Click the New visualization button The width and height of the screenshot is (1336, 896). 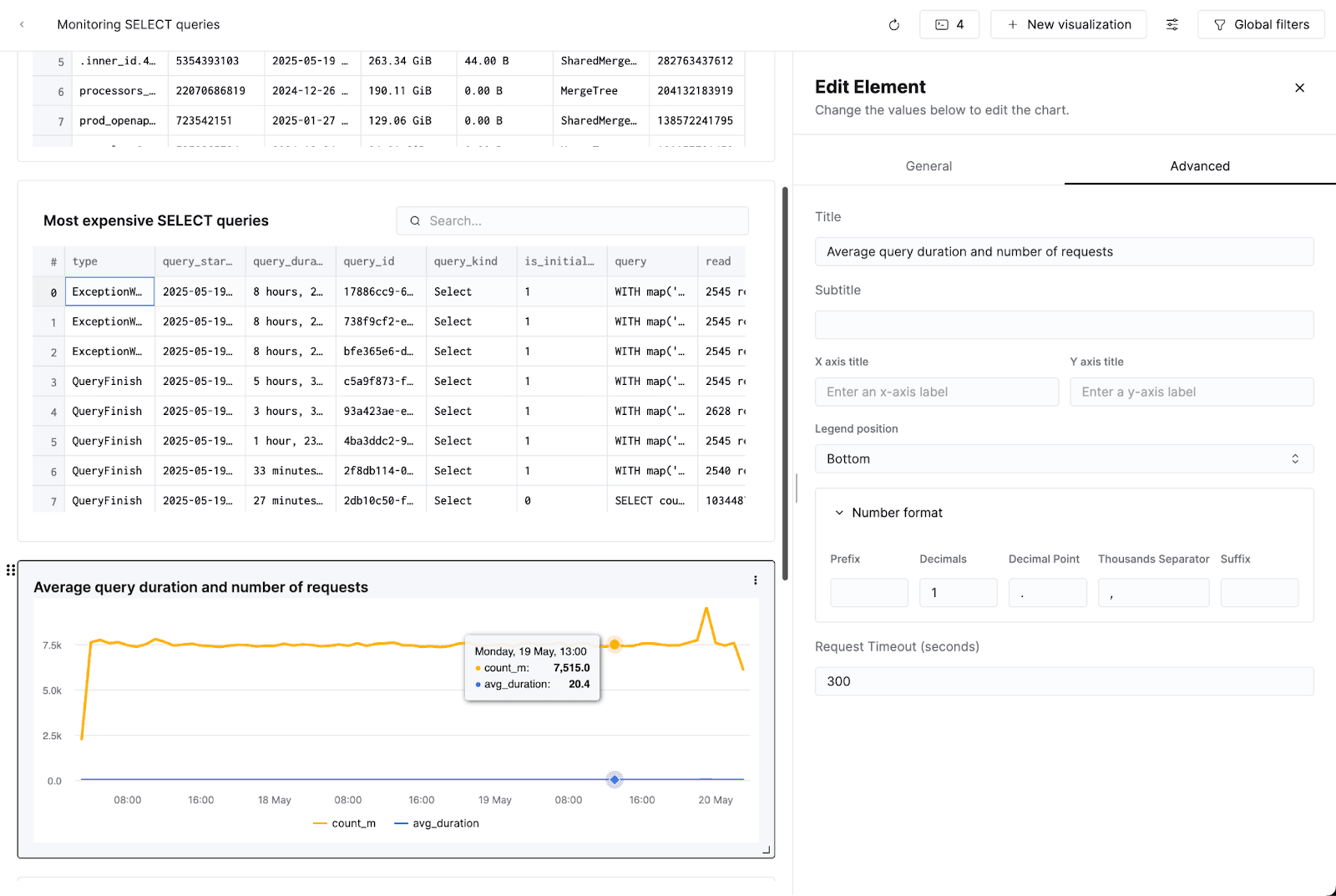[x=1068, y=25]
